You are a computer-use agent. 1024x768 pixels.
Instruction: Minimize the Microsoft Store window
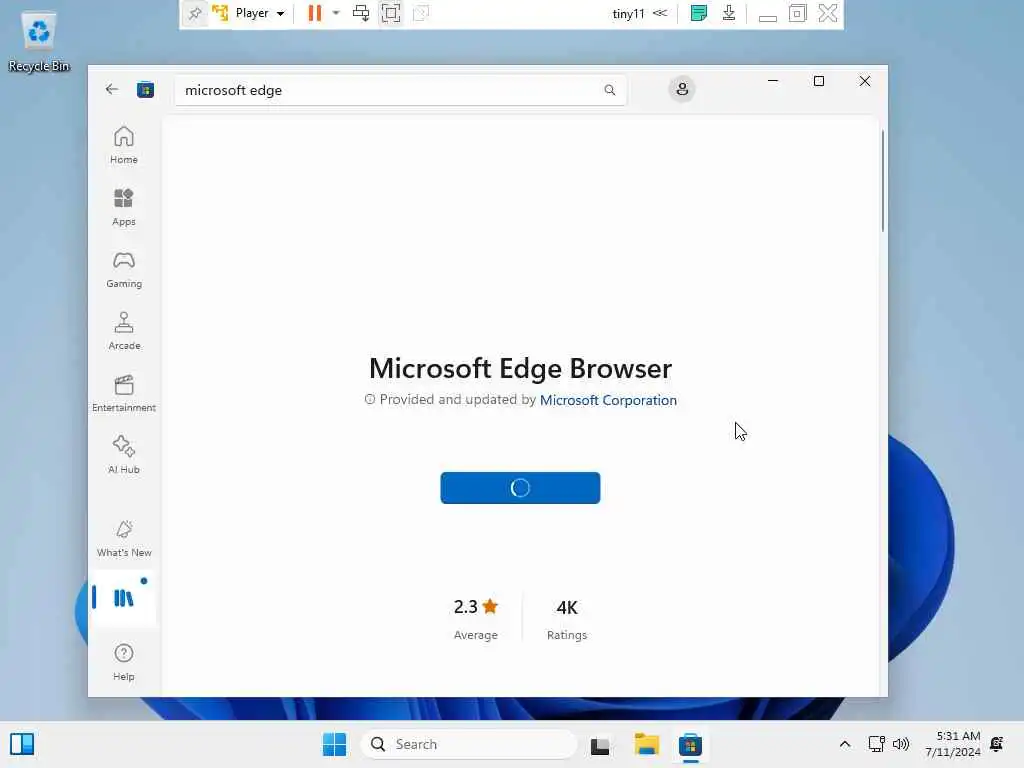click(x=773, y=81)
